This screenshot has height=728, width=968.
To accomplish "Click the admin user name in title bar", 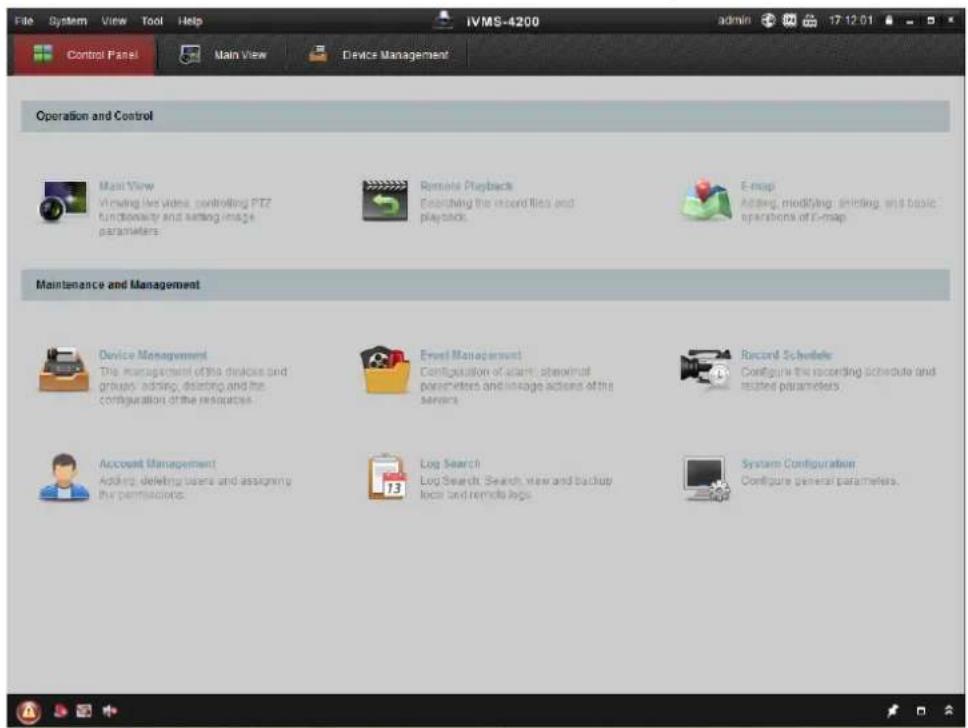I will click(x=733, y=20).
